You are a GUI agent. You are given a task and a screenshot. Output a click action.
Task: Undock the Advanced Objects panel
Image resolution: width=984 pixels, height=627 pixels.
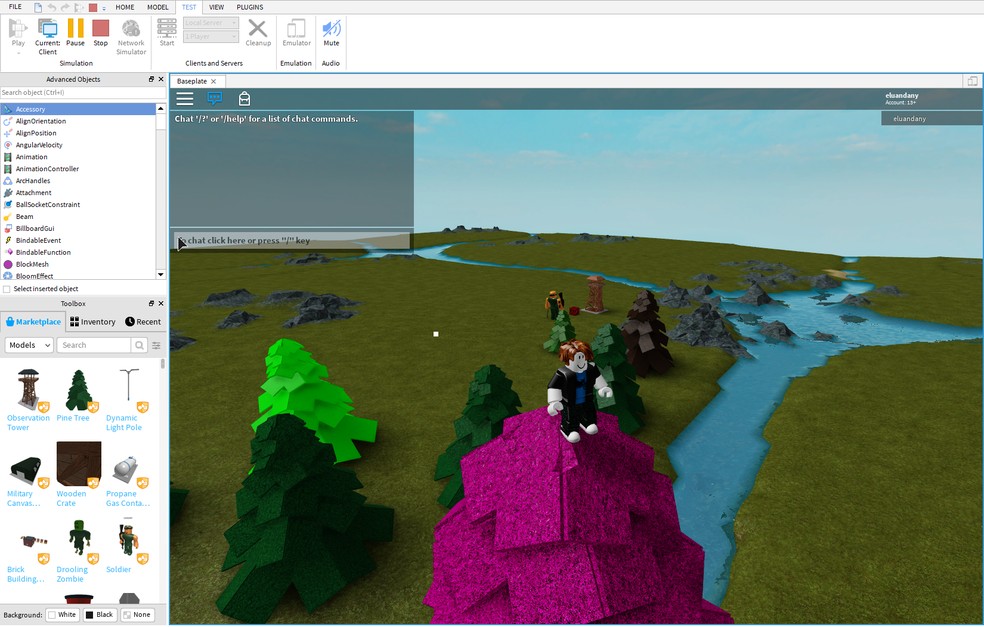[x=151, y=79]
